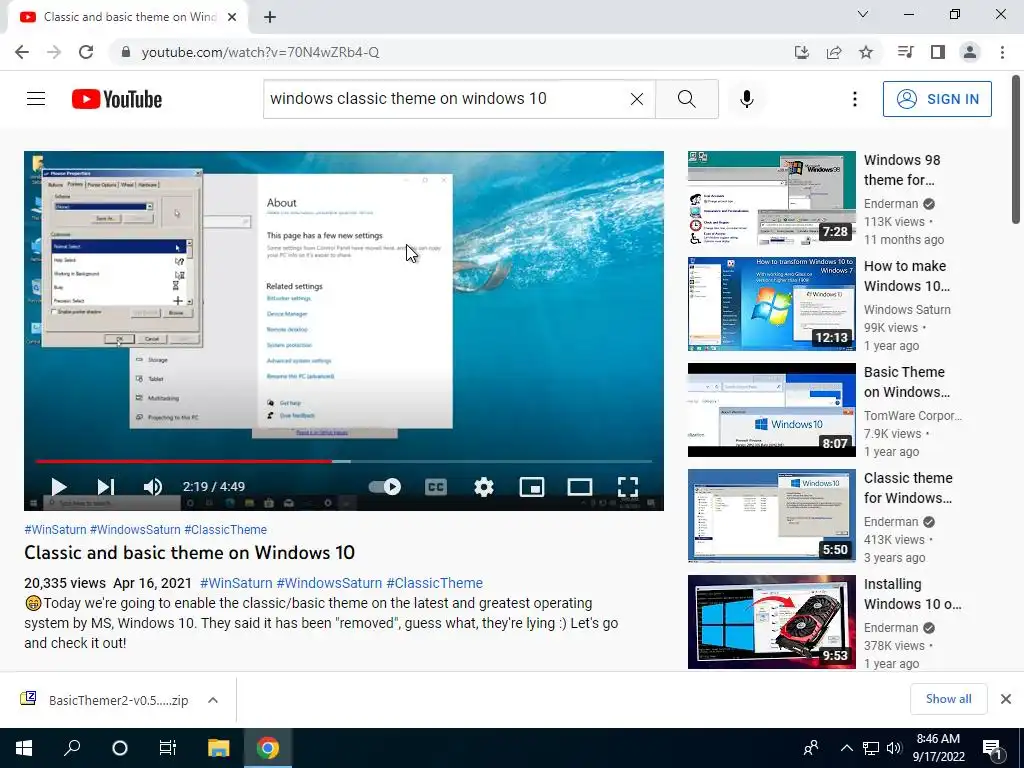Click the SIGN IN button
Screen dimensions: 1024x768
coord(937,99)
